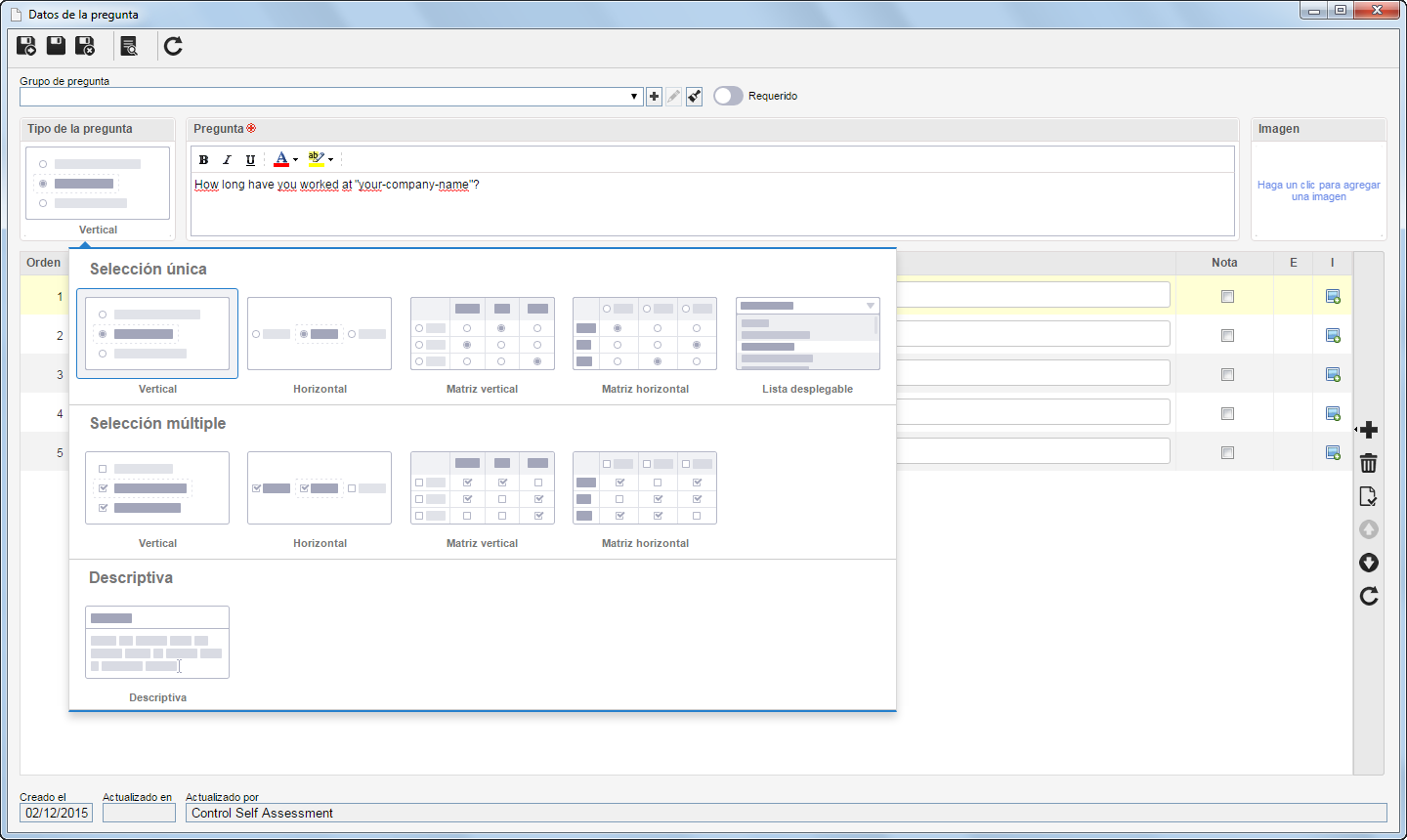Click the refresh icon in top toolbar

[x=173, y=46]
